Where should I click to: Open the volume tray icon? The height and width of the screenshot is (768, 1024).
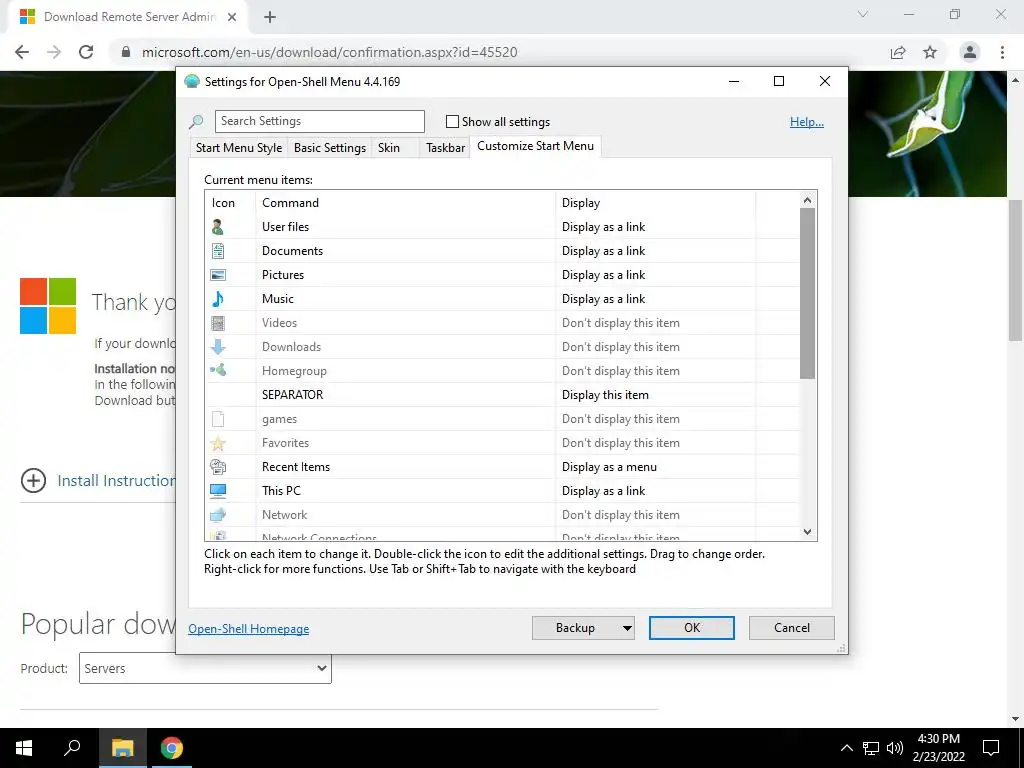(x=895, y=748)
